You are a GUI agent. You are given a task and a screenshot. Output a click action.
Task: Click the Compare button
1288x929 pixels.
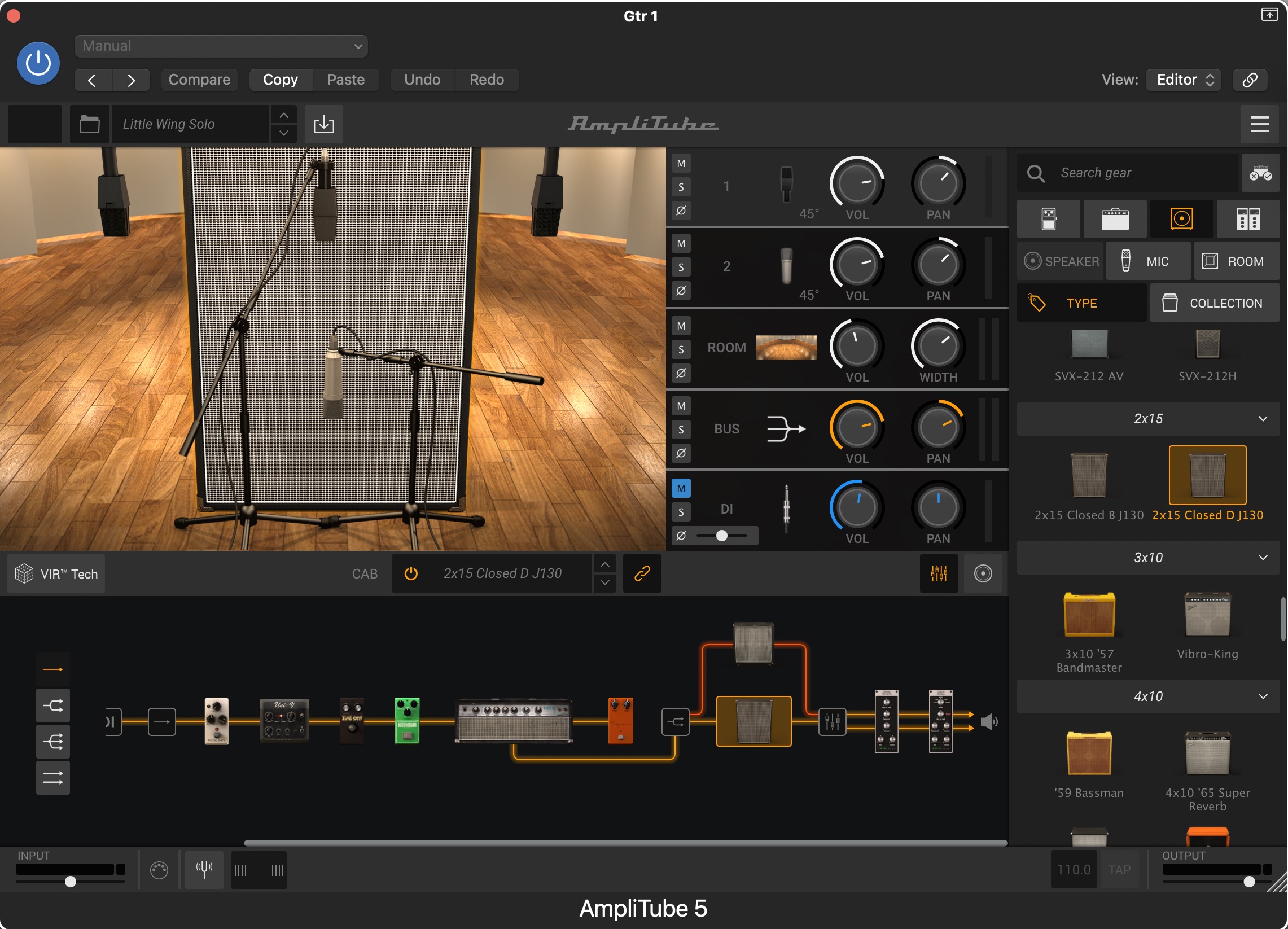199,80
